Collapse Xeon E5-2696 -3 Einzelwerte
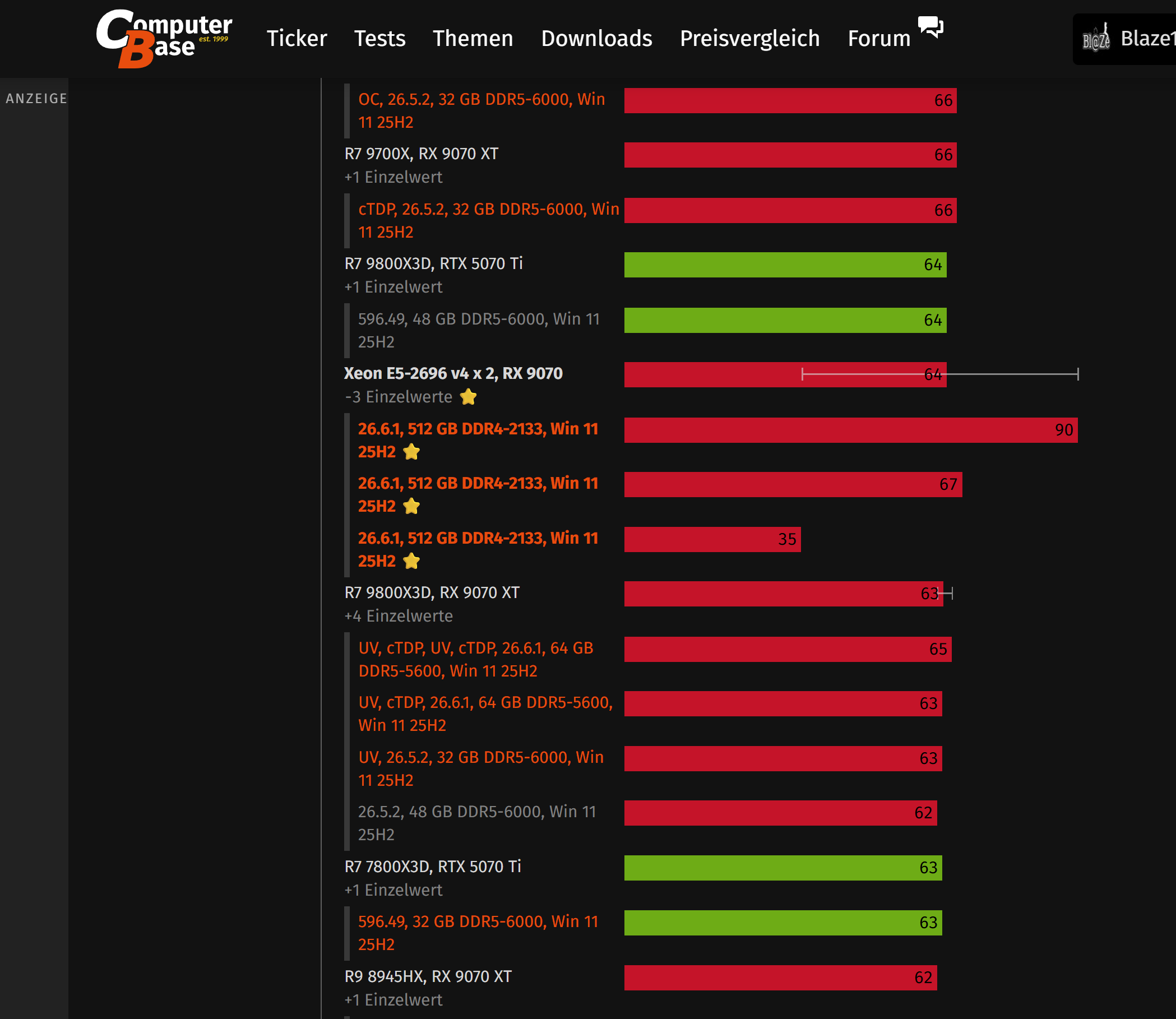Viewport: 1176px width, 1019px height. click(399, 396)
